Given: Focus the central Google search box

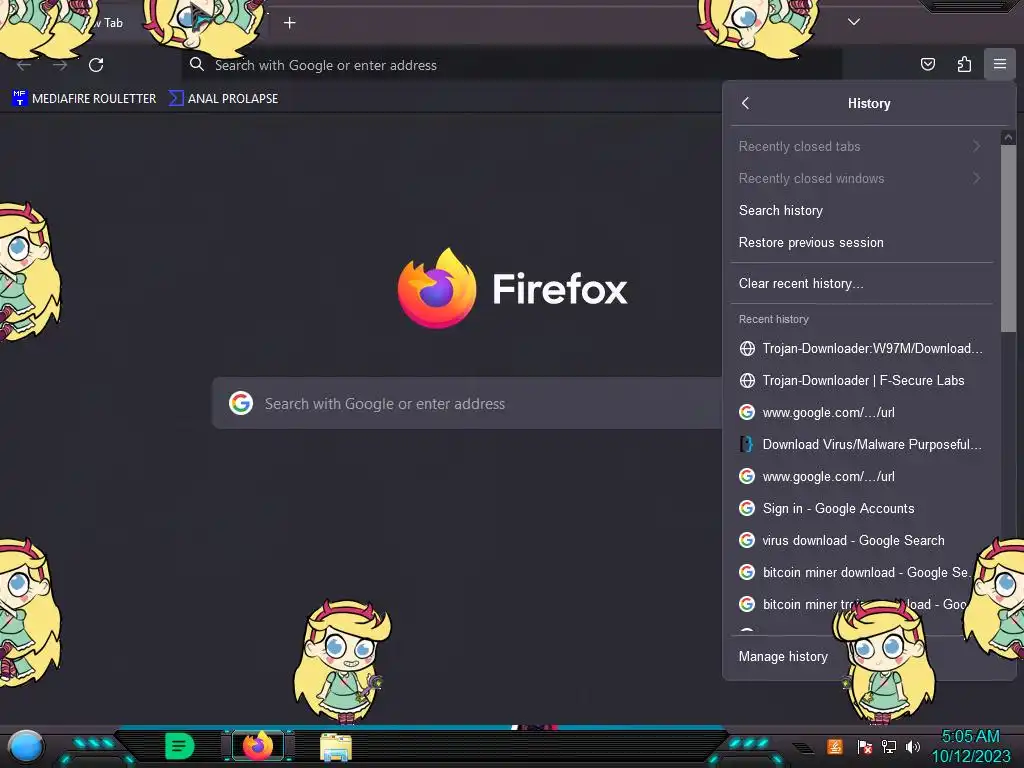Looking at the screenshot, I should 468,404.
